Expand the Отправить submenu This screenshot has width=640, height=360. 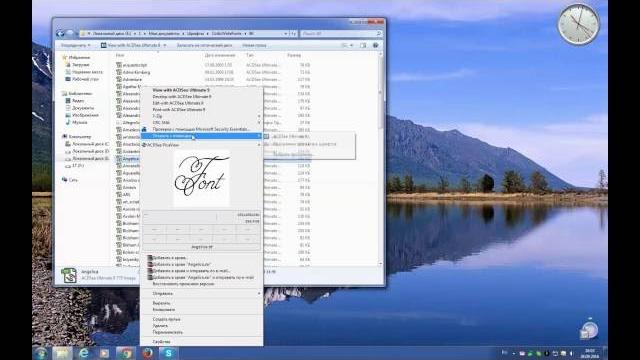point(201,294)
